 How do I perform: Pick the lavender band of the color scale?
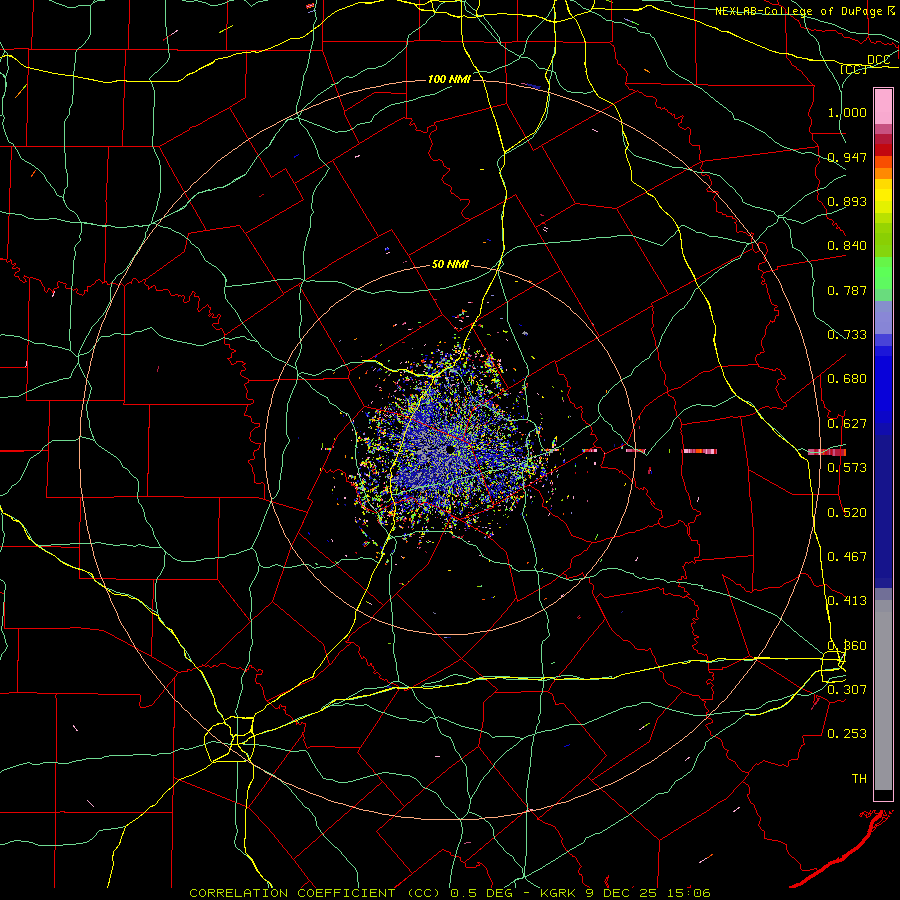coord(883,317)
